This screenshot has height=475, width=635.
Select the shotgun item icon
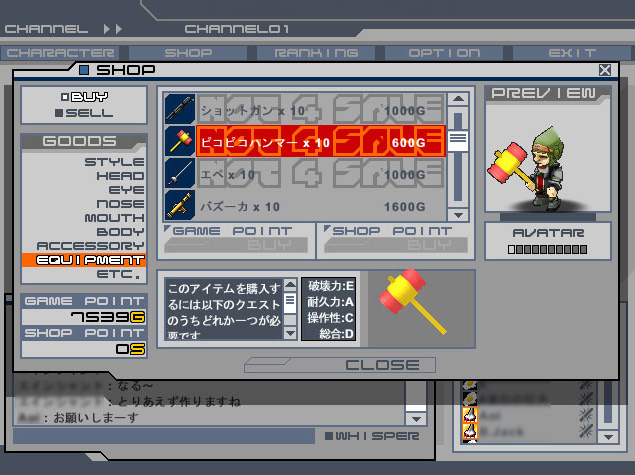pos(180,109)
